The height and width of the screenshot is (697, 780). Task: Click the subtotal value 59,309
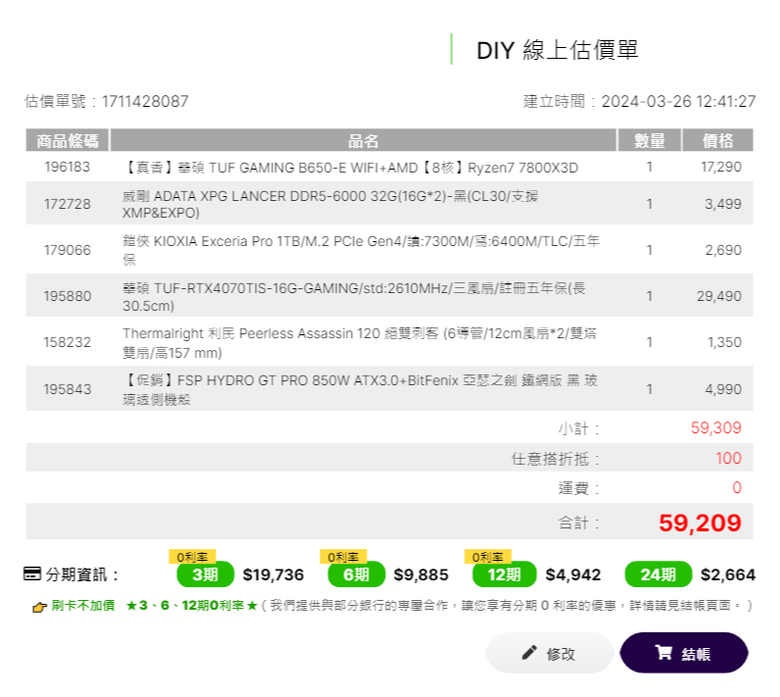tap(716, 427)
